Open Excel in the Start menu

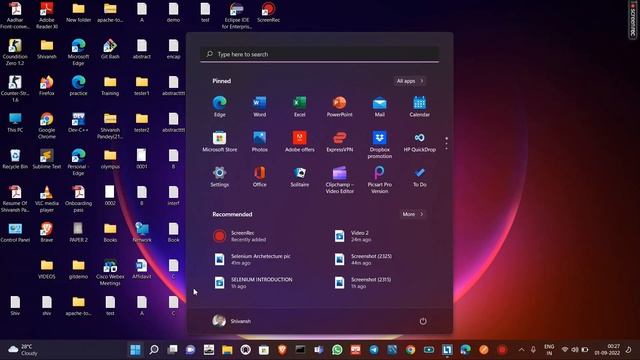point(300,107)
